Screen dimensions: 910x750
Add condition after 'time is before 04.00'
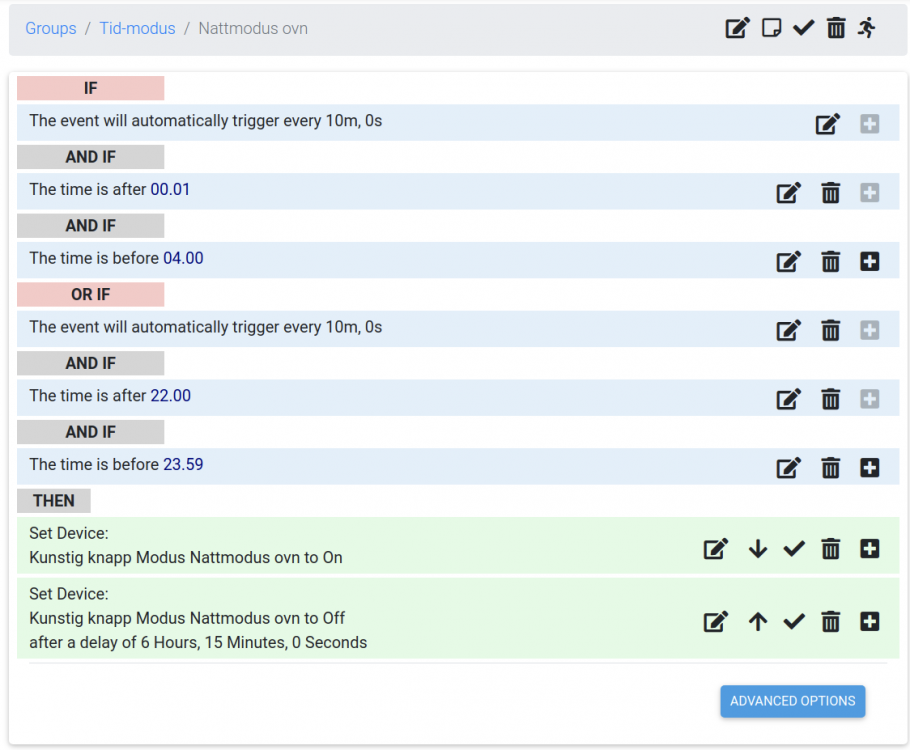[x=869, y=262]
